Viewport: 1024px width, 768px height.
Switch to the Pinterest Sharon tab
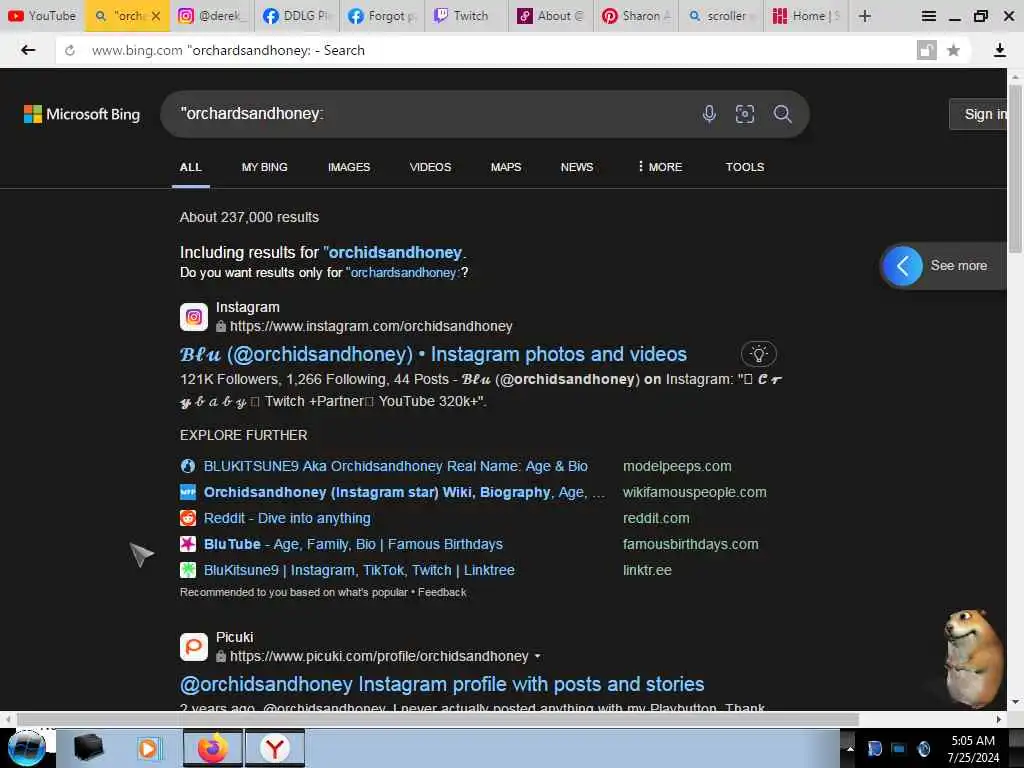point(636,16)
